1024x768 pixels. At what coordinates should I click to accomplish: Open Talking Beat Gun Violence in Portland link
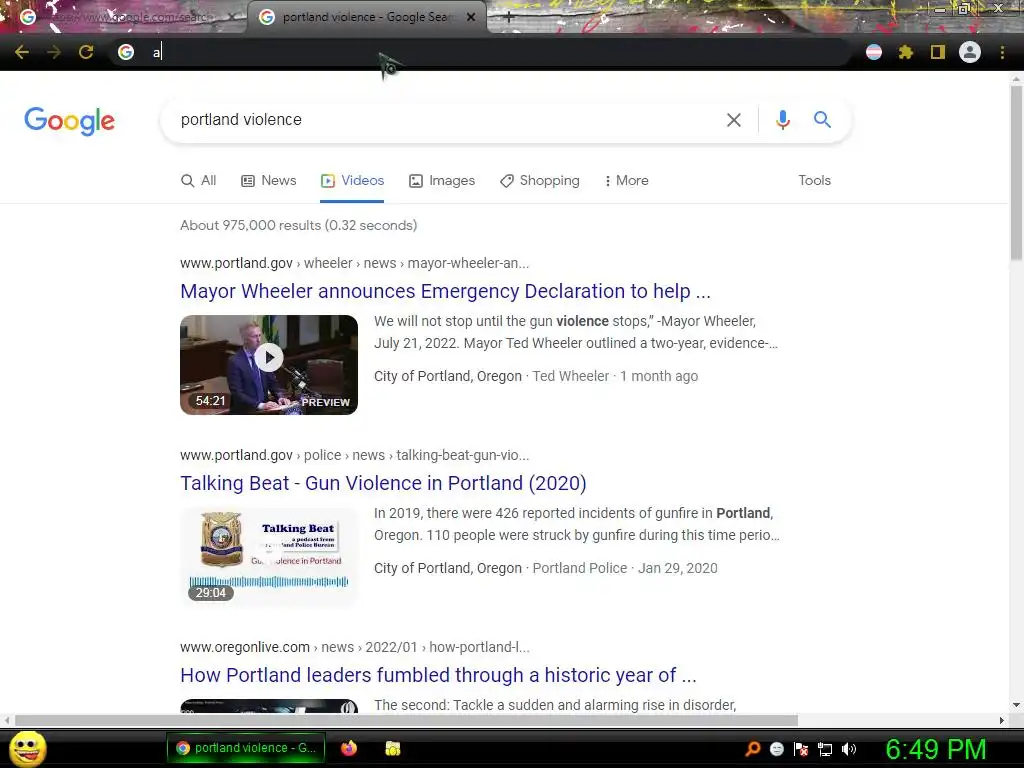point(383,483)
